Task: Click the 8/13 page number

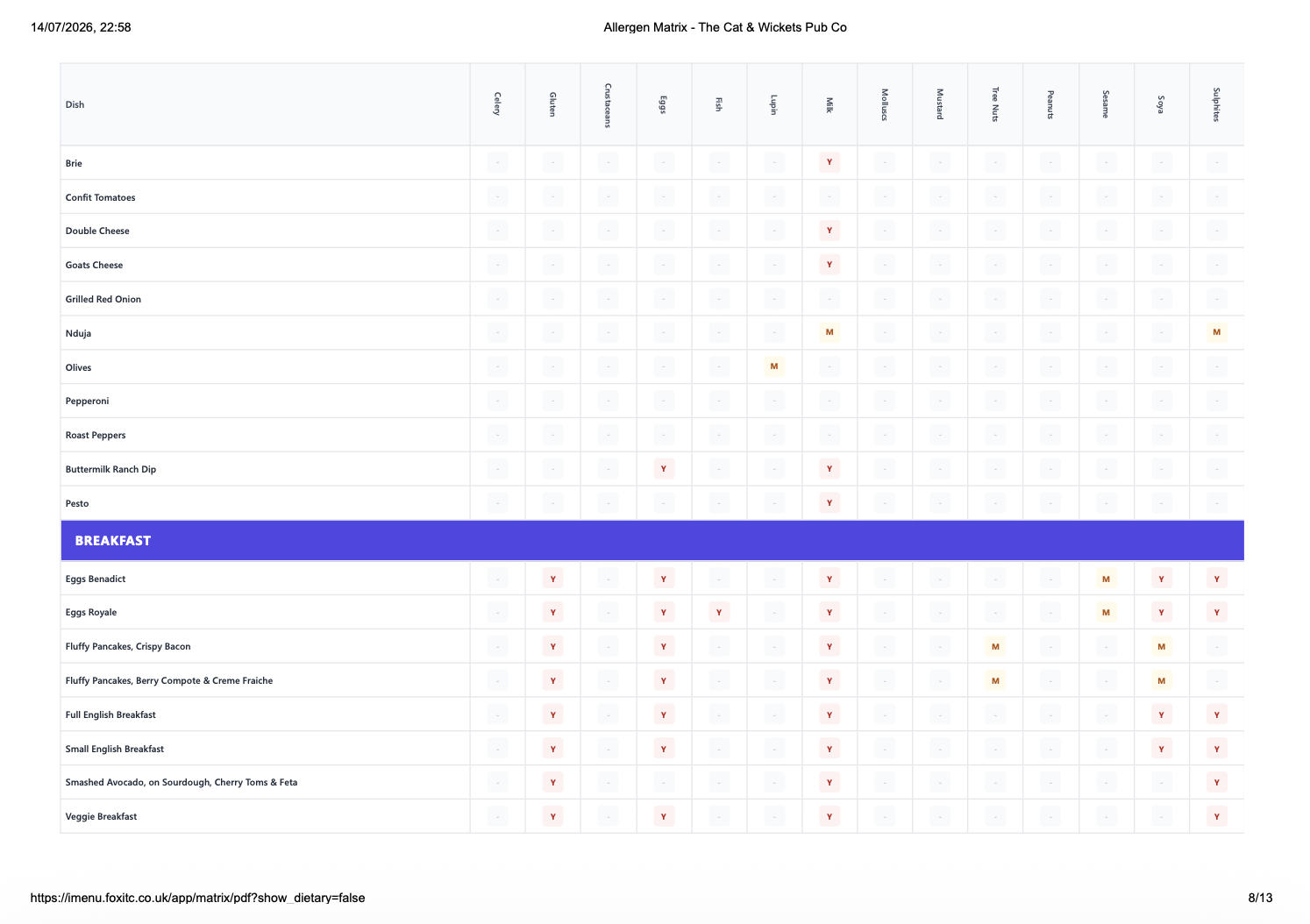Action: [x=1260, y=898]
